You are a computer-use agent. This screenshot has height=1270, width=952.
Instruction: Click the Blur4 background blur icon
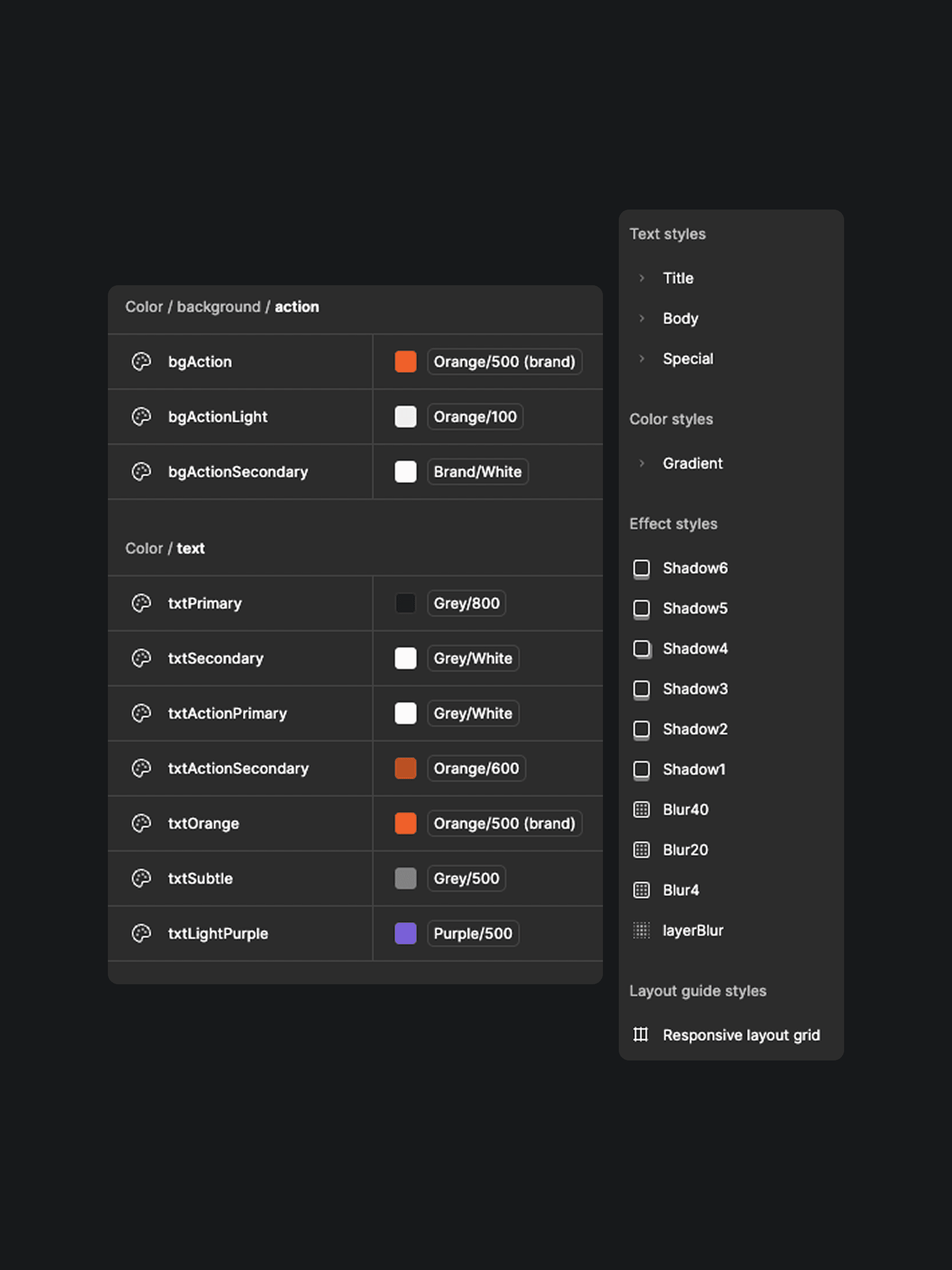click(x=642, y=890)
